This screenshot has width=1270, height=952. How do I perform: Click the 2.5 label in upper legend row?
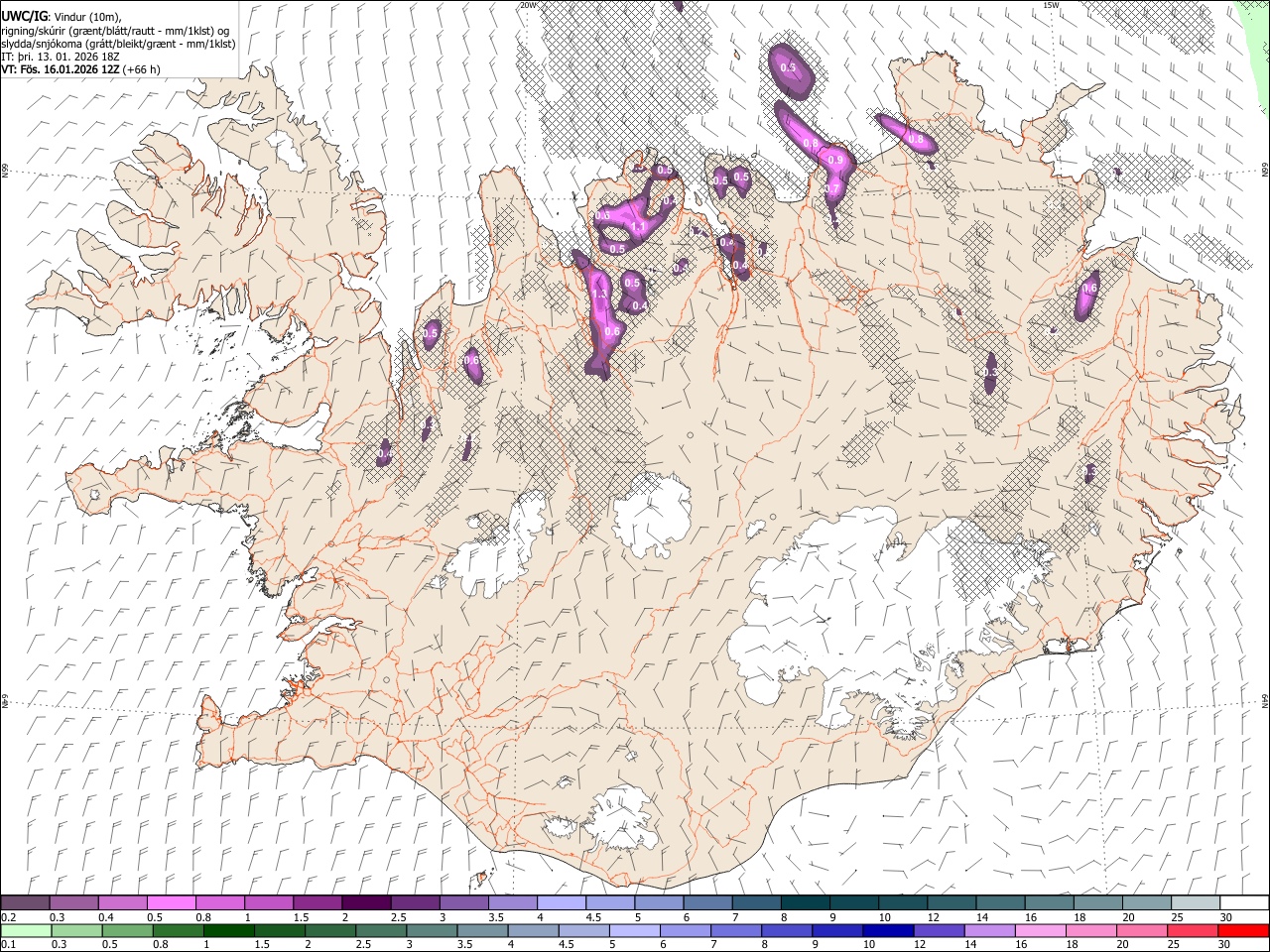[398, 917]
